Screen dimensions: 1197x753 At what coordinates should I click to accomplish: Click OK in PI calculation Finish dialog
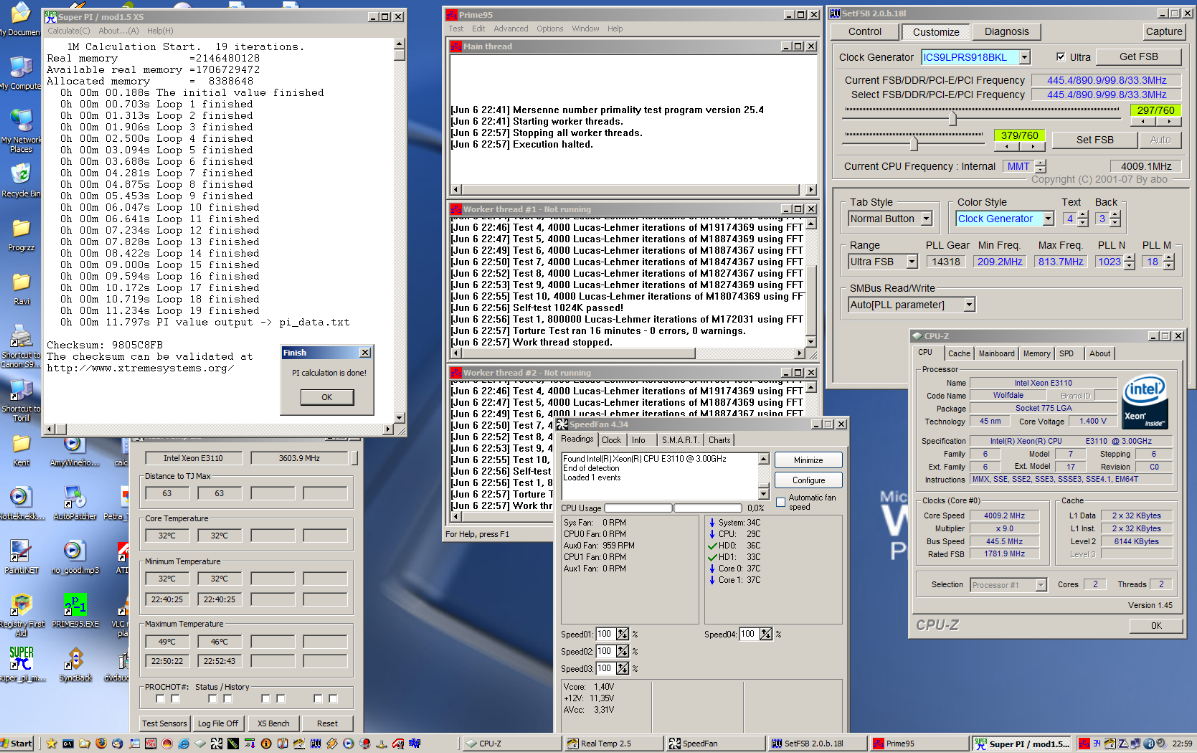326,397
